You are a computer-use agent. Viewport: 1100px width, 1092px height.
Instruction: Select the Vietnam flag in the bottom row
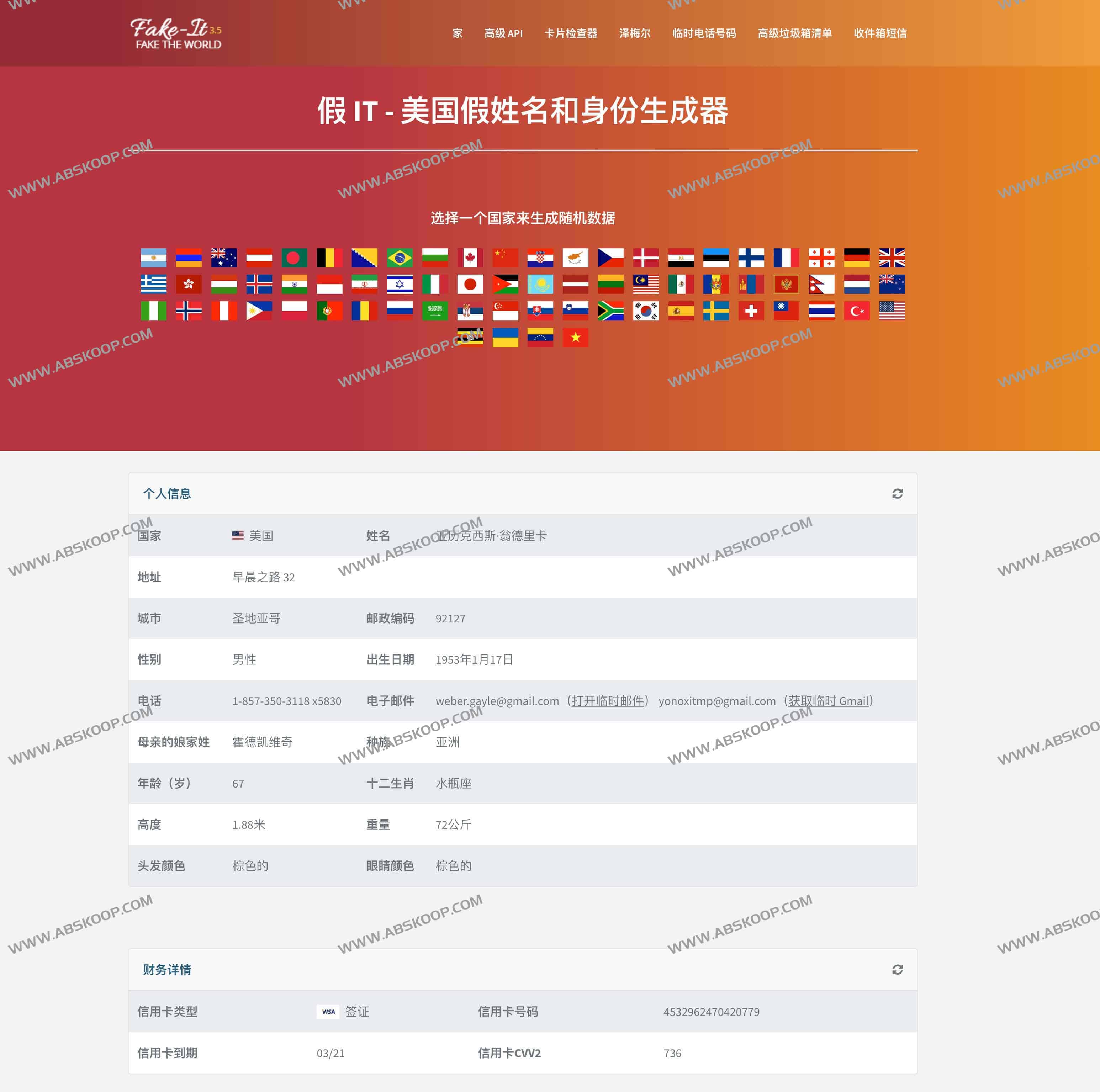click(x=575, y=337)
